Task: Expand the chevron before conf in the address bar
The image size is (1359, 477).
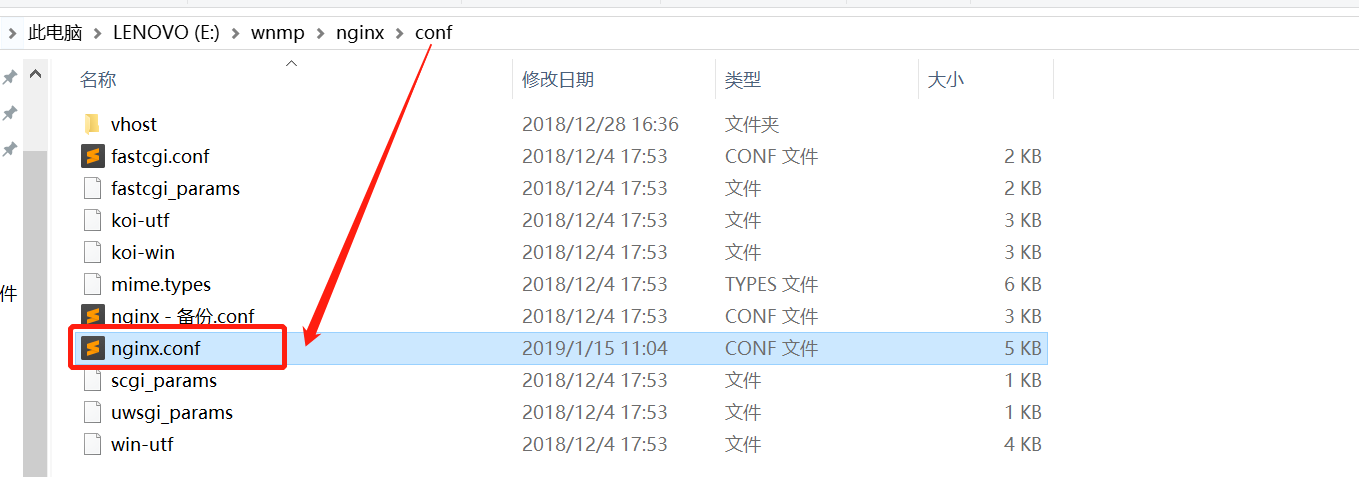Action: pos(400,33)
